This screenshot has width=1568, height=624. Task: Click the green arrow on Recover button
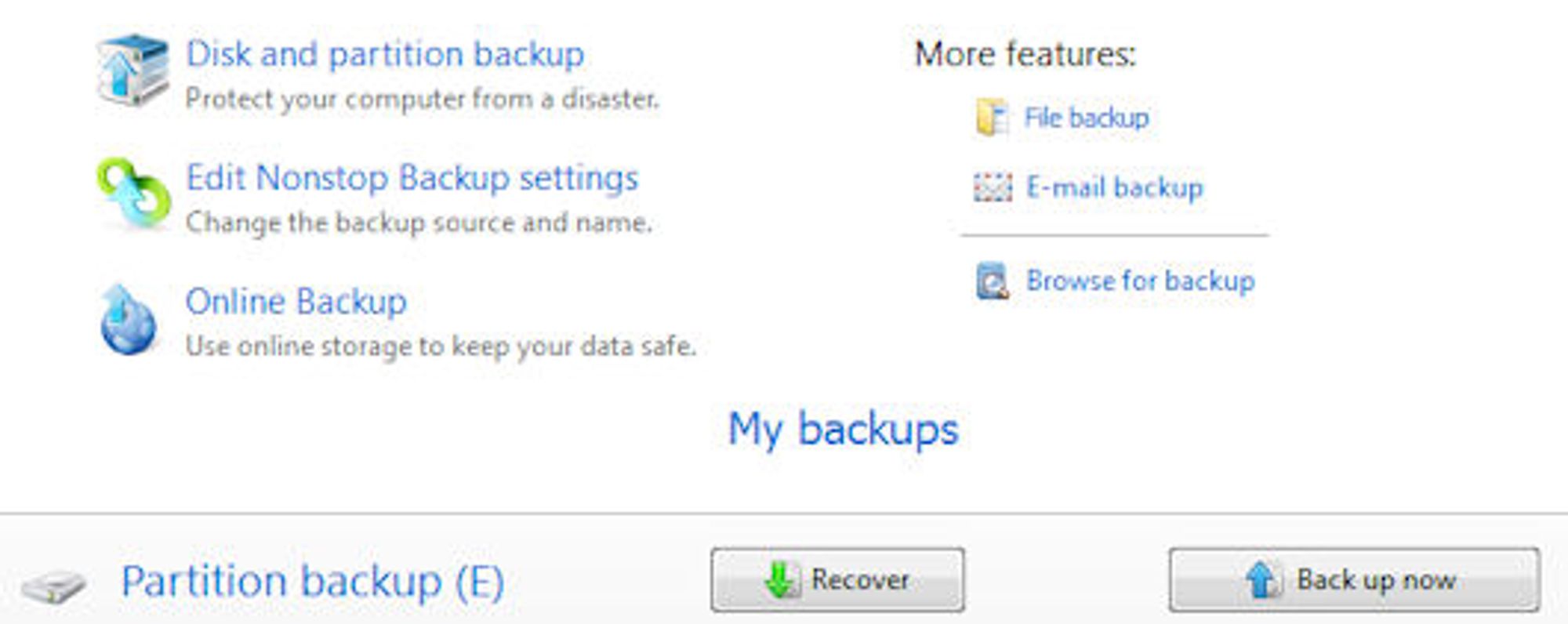click(x=782, y=579)
